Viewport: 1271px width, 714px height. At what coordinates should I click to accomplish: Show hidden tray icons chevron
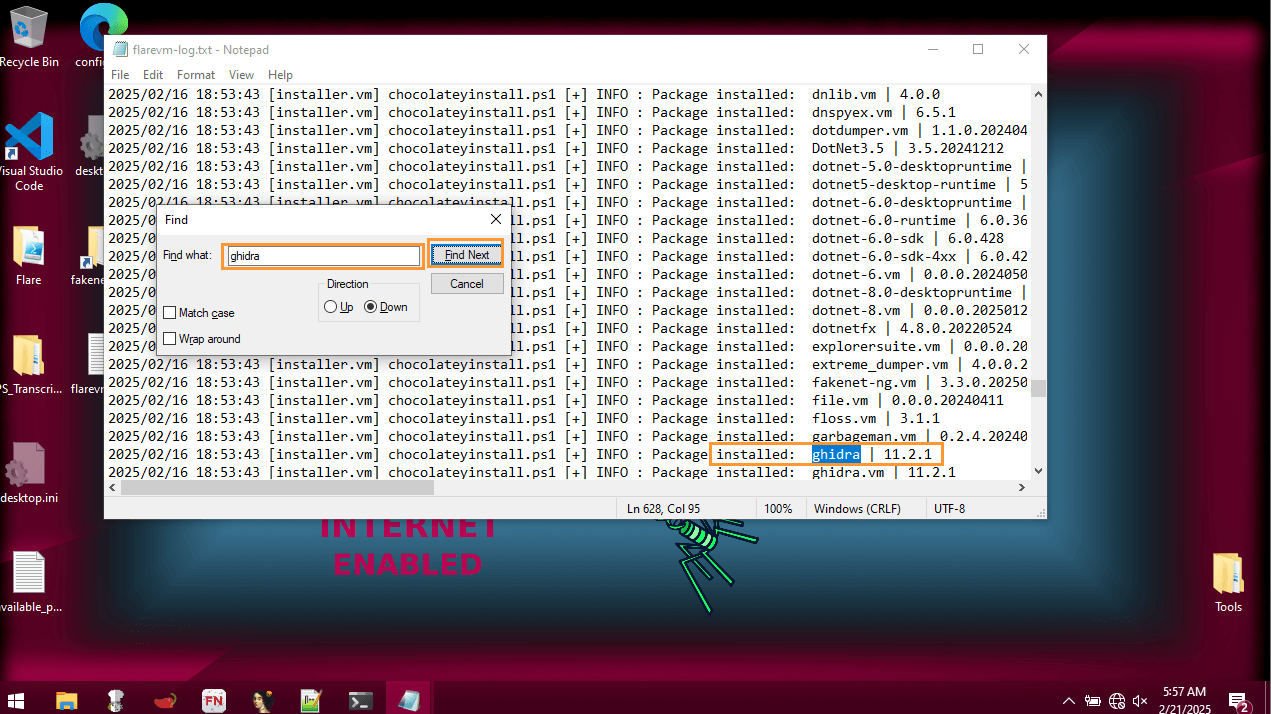pyautogui.click(x=1069, y=701)
